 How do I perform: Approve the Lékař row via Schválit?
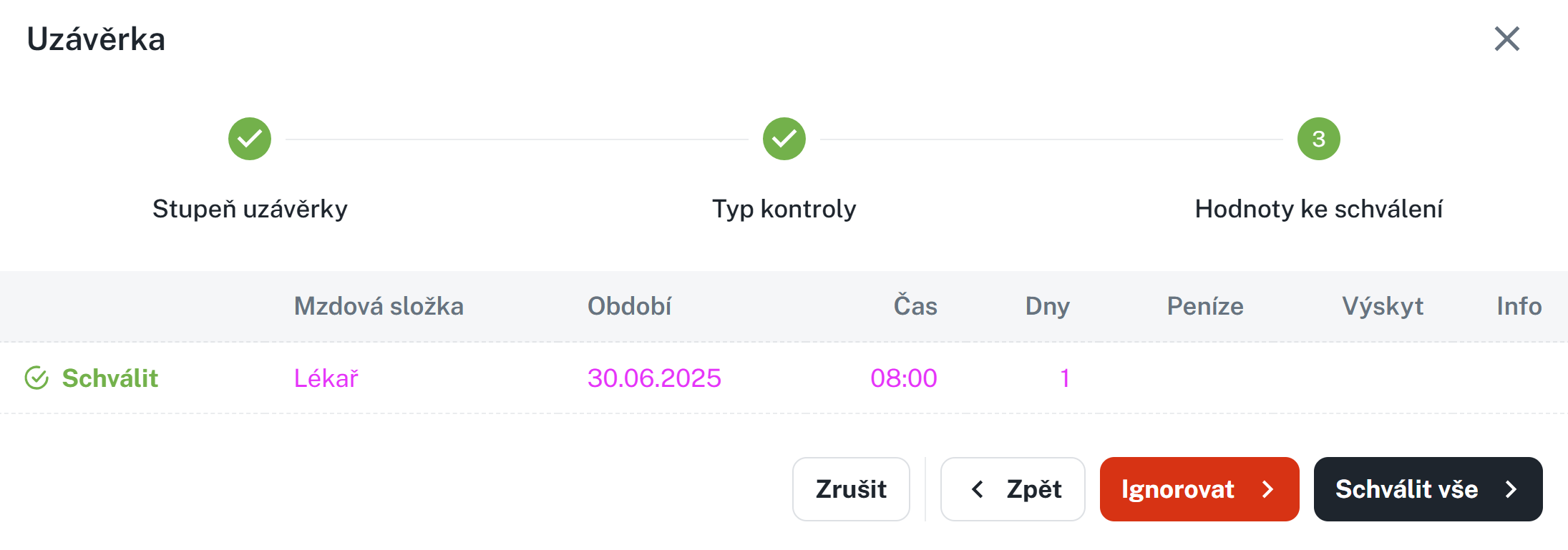click(109, 378)
